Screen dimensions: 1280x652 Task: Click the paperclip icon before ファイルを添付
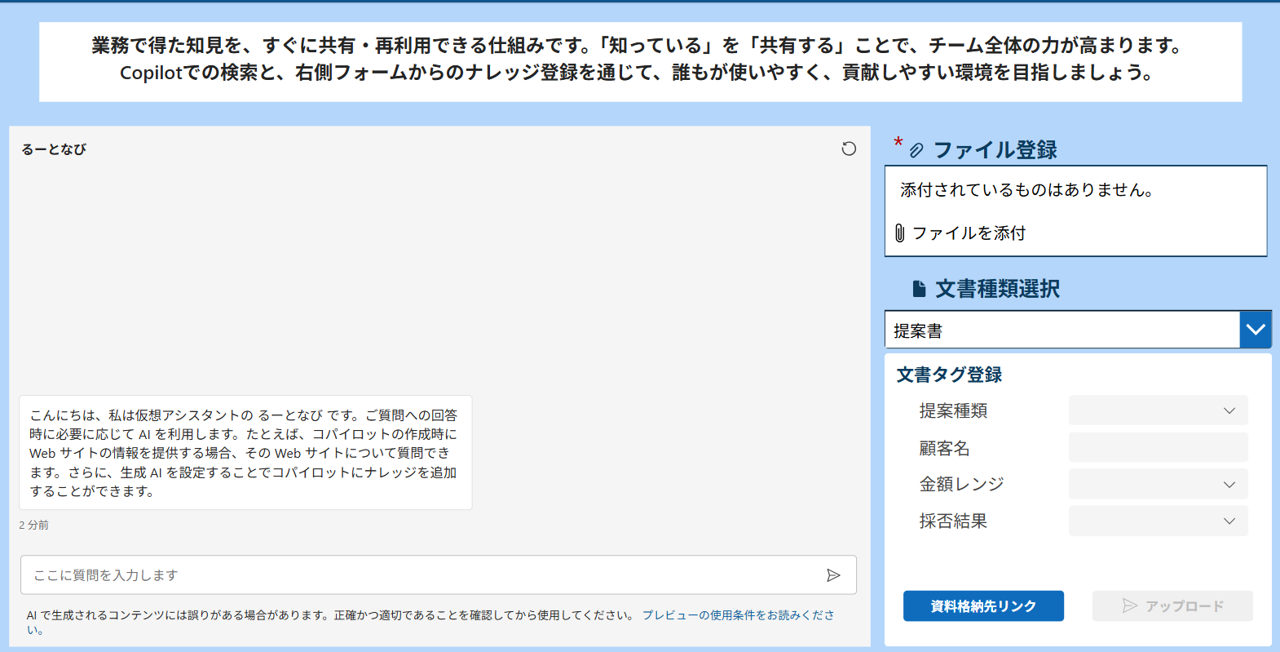(x=900, y=233)
